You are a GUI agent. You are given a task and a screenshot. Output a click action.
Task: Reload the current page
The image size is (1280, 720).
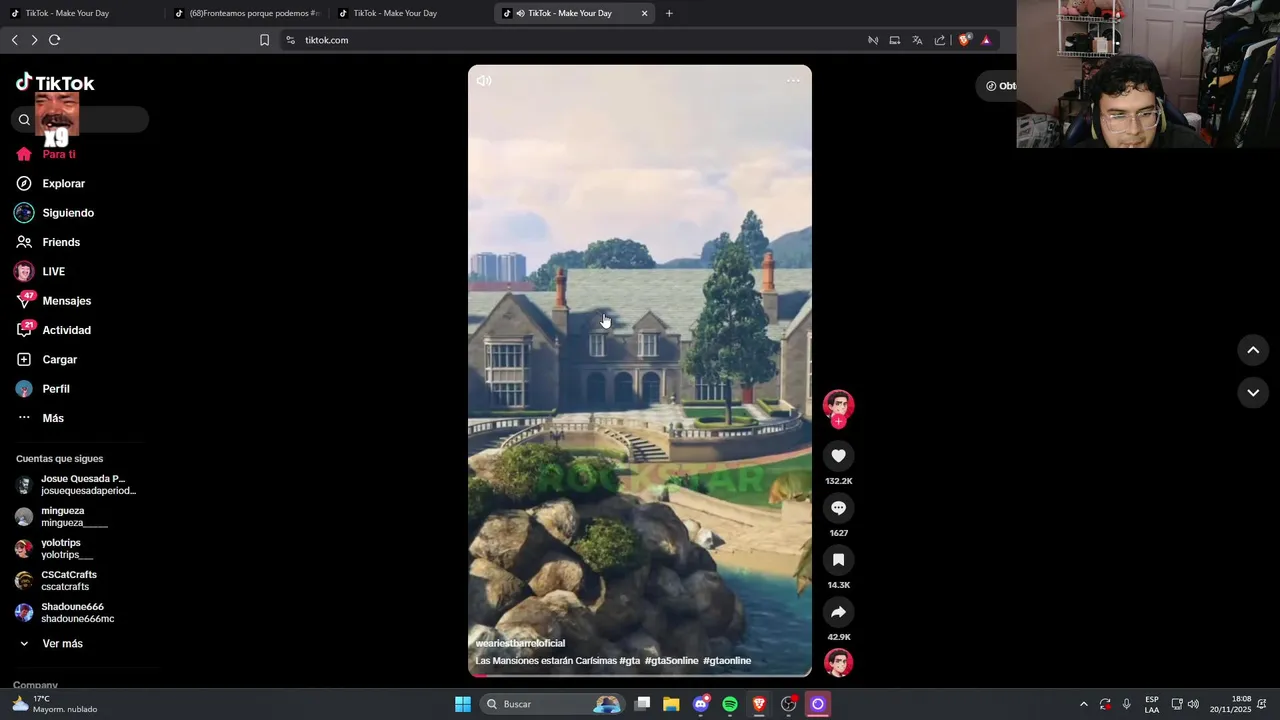[x=55, y=40]
